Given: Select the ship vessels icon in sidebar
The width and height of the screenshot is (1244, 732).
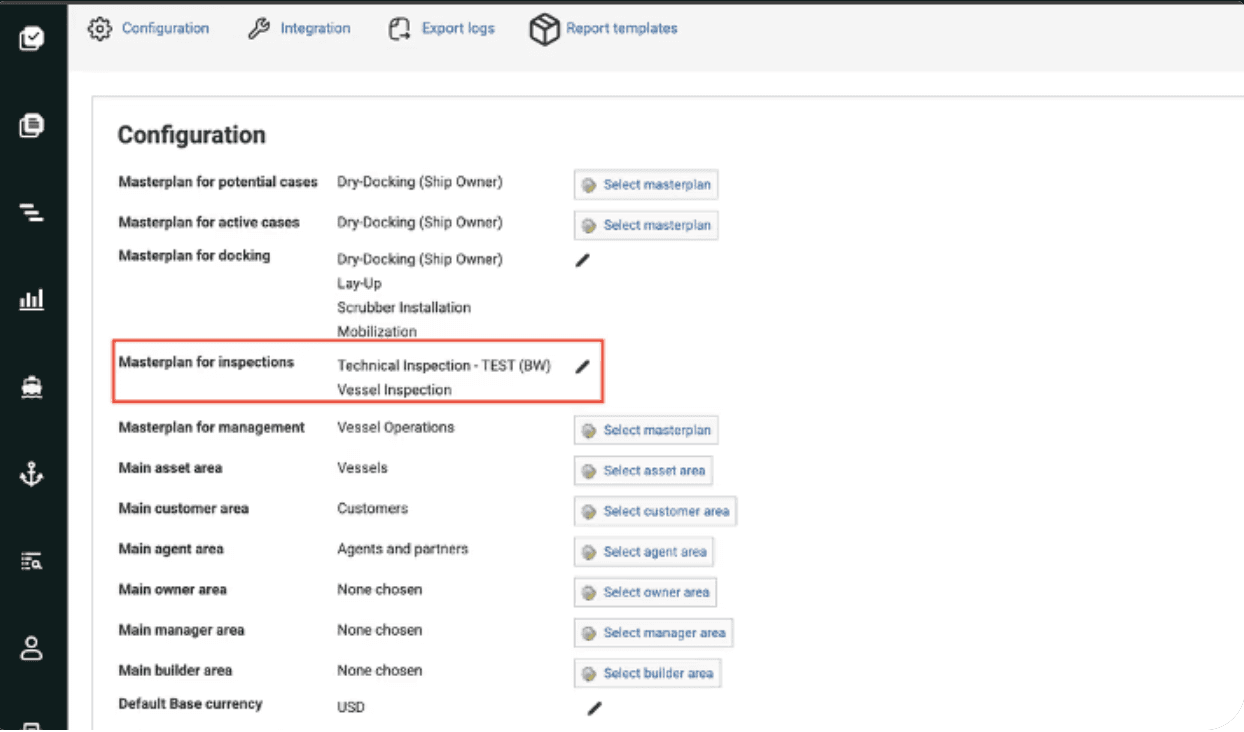Looking at the screenshot, I should coord(31,387).
